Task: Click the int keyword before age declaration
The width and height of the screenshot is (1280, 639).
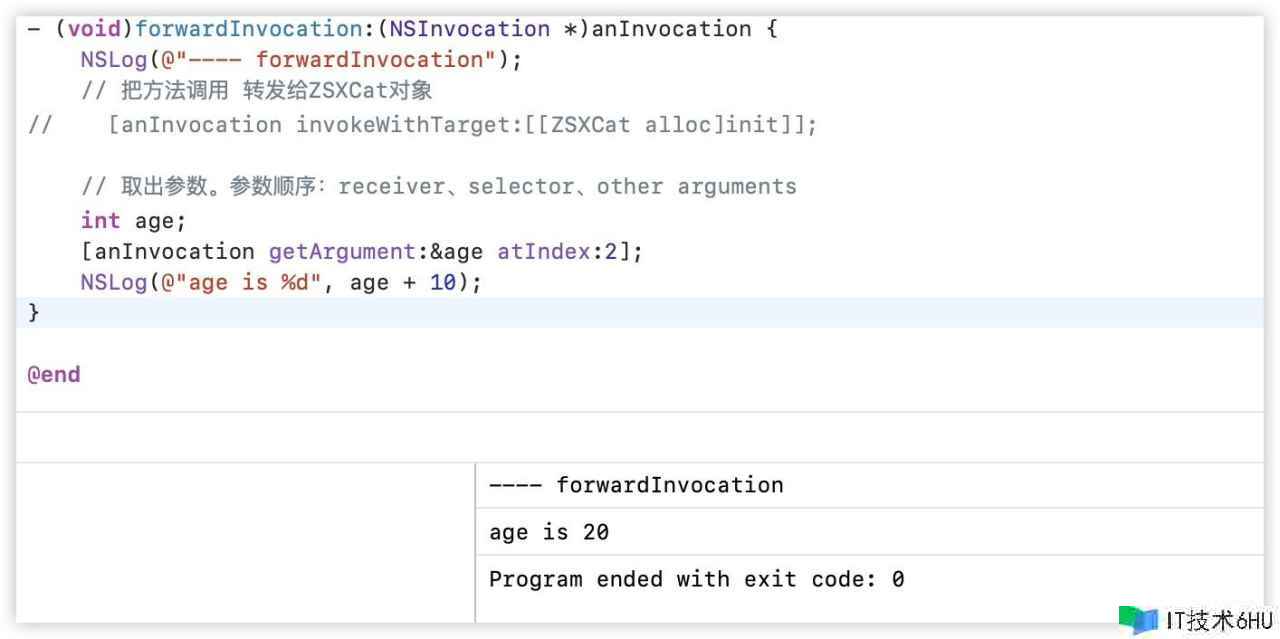Action: [x=100, y=221]
